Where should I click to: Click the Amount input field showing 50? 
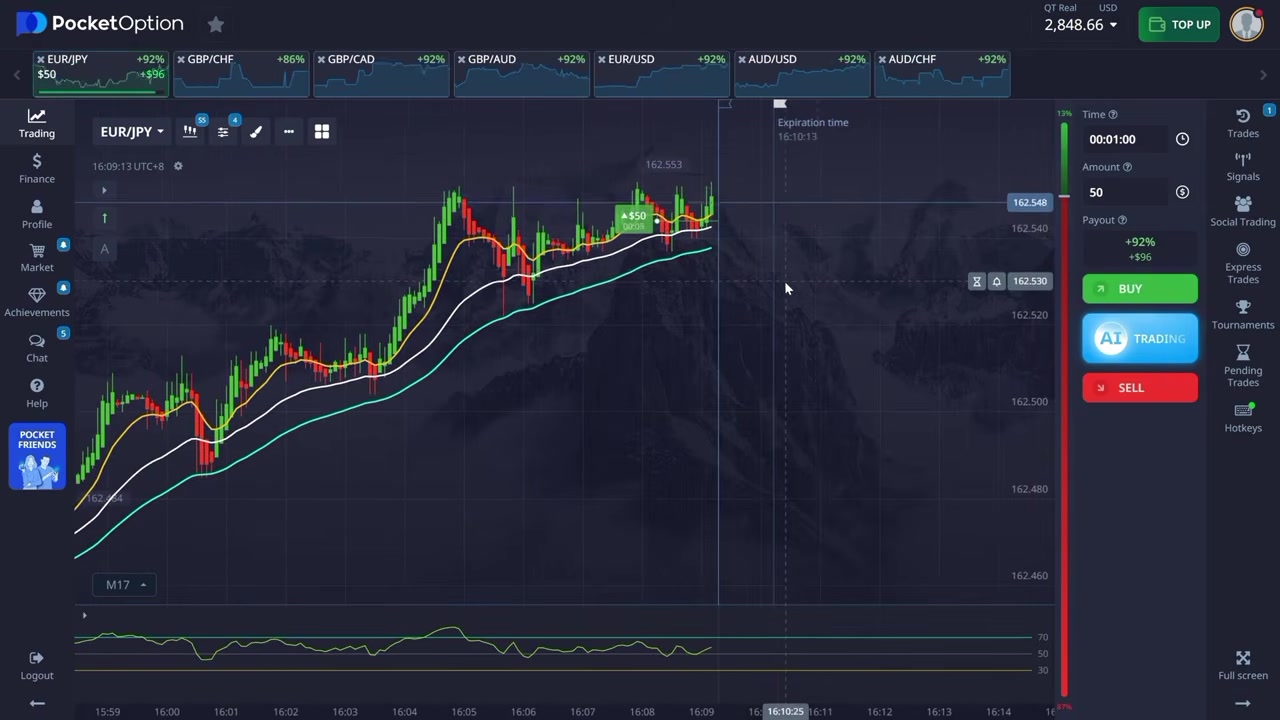pos(1127,192)
